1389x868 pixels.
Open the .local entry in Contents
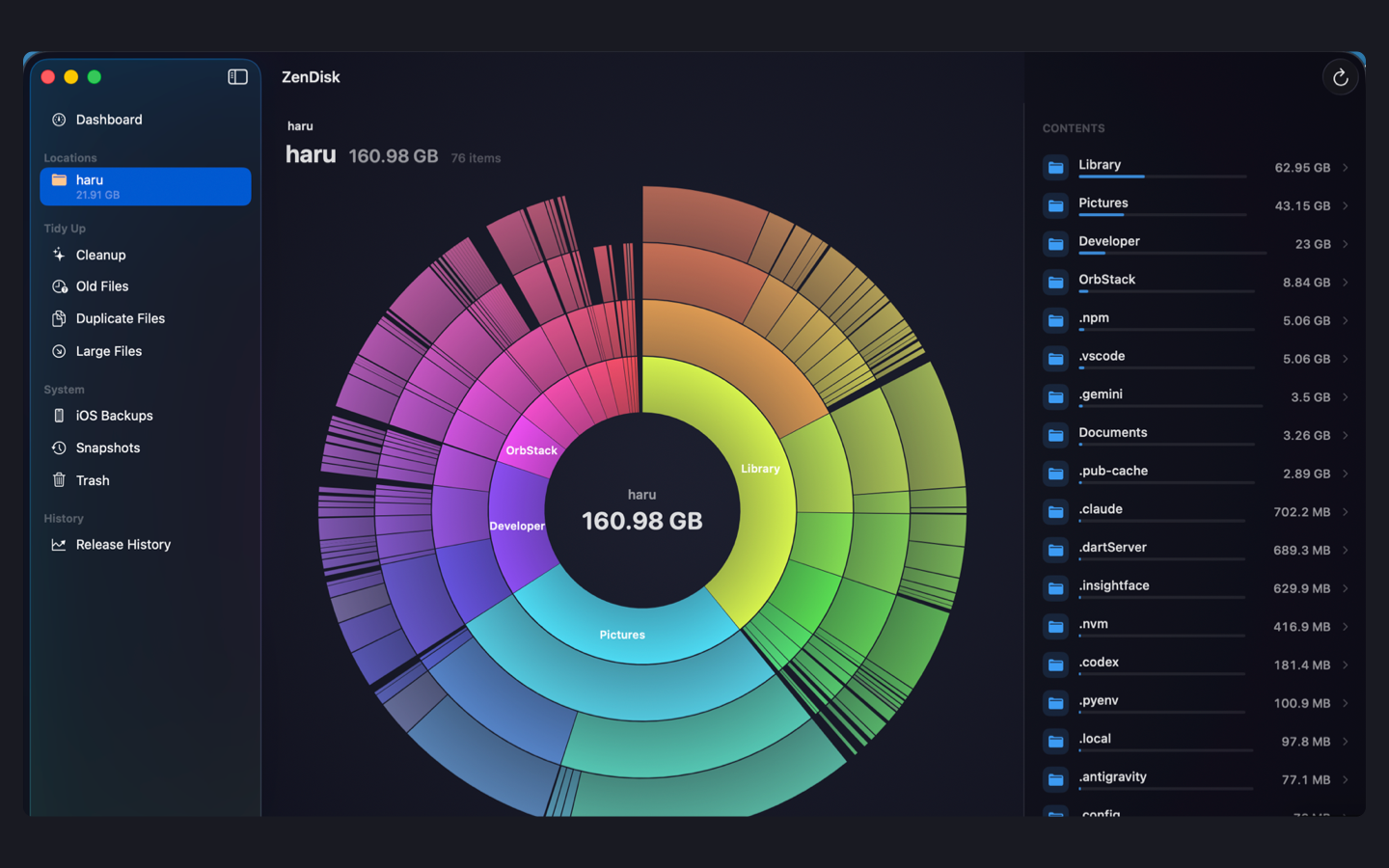tap(1196, 742)
